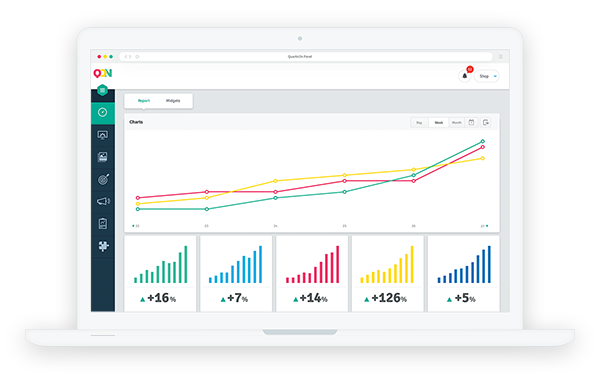Open the image gallery sidebar icon
600x374 pixels.
point(103,157)
